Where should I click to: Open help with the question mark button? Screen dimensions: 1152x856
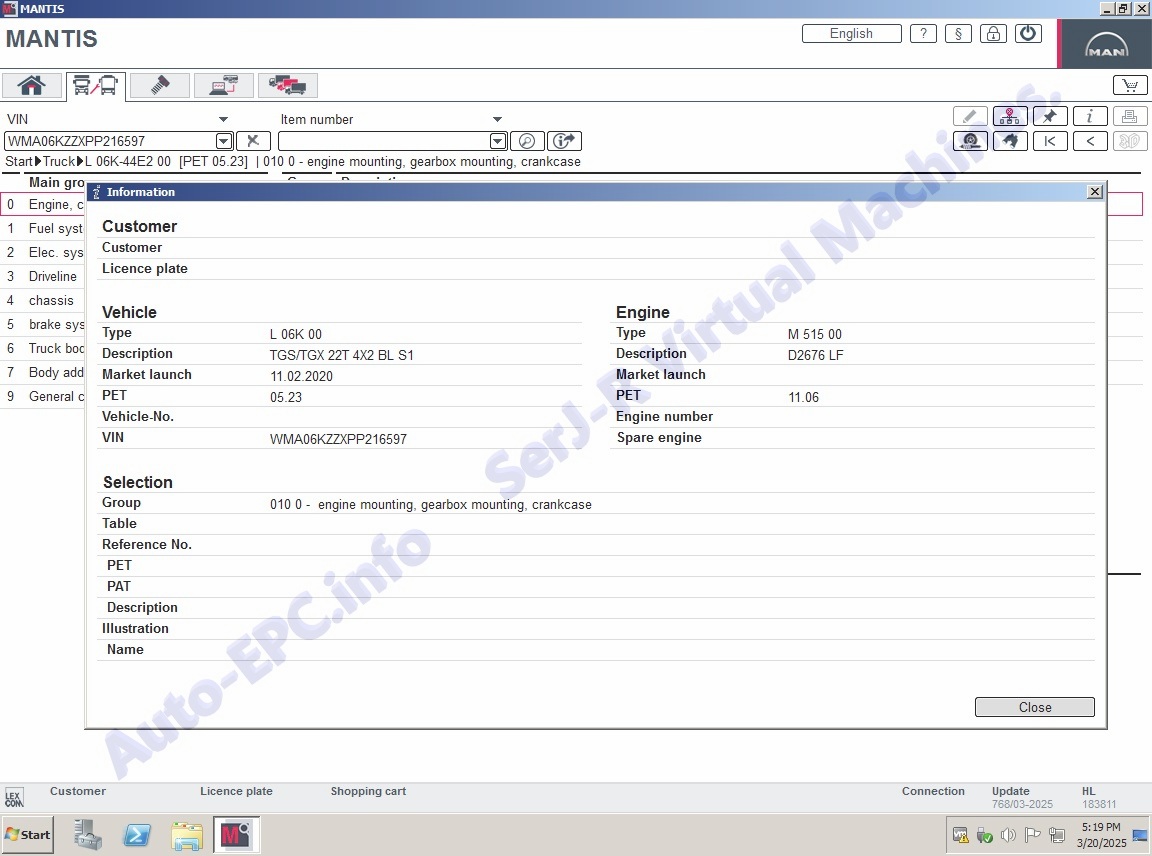pyautogui.click(x=923, y=34)
